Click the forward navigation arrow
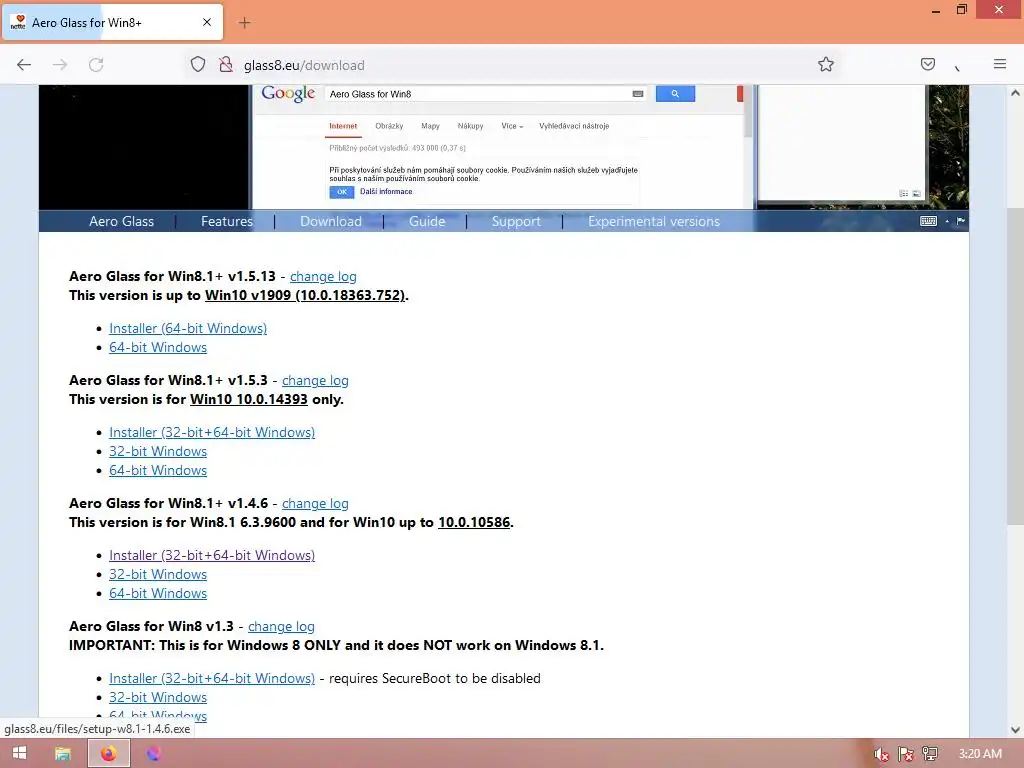Viewport: 1024px width, 768px height. [x=60, y=65]
